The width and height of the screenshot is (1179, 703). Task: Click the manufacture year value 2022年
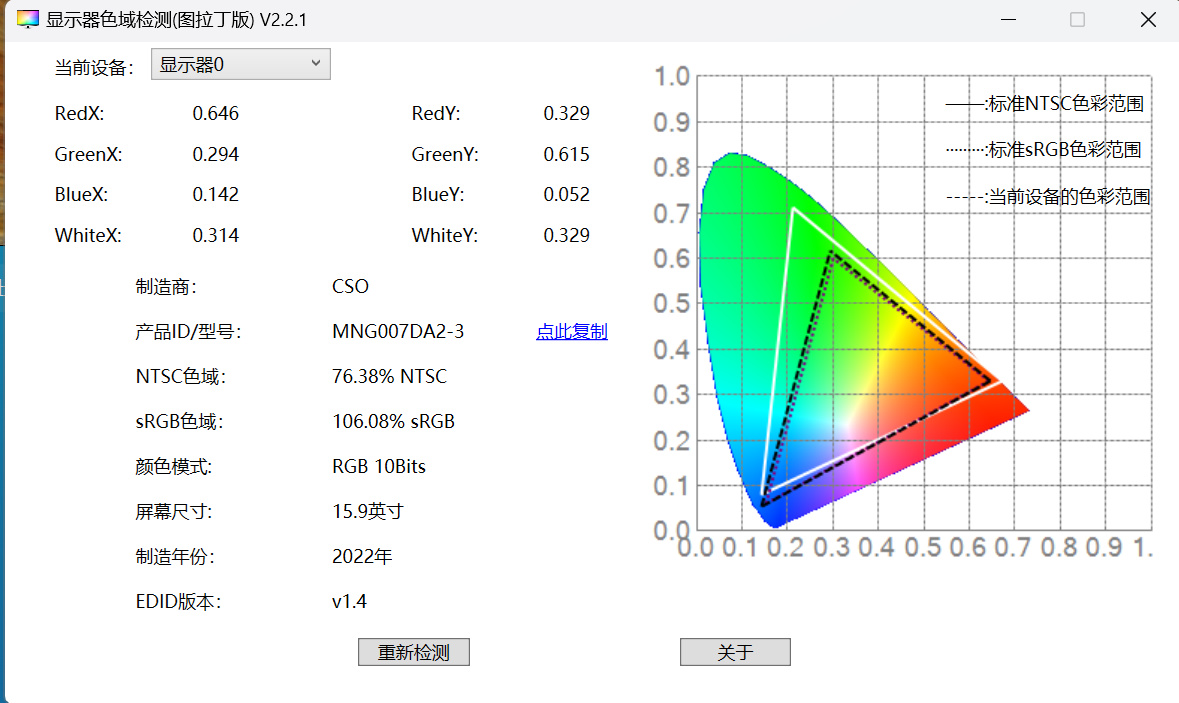coord(362,556)
